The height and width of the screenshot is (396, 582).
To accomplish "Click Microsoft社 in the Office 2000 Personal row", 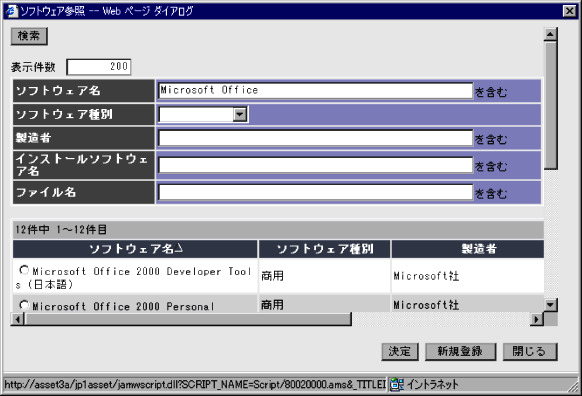I will (426, 305).
